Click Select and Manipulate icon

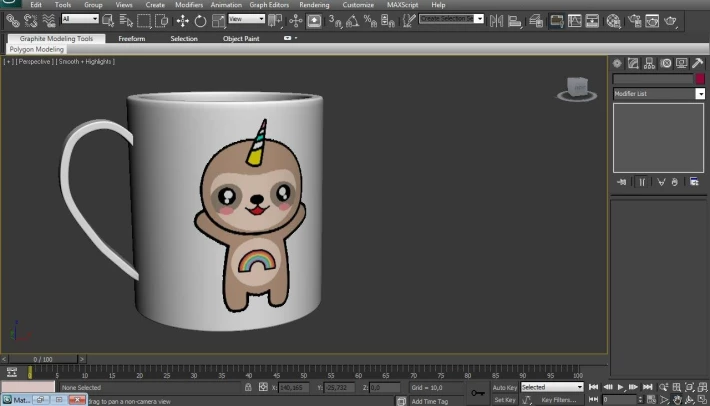click(x=296, y=21)
